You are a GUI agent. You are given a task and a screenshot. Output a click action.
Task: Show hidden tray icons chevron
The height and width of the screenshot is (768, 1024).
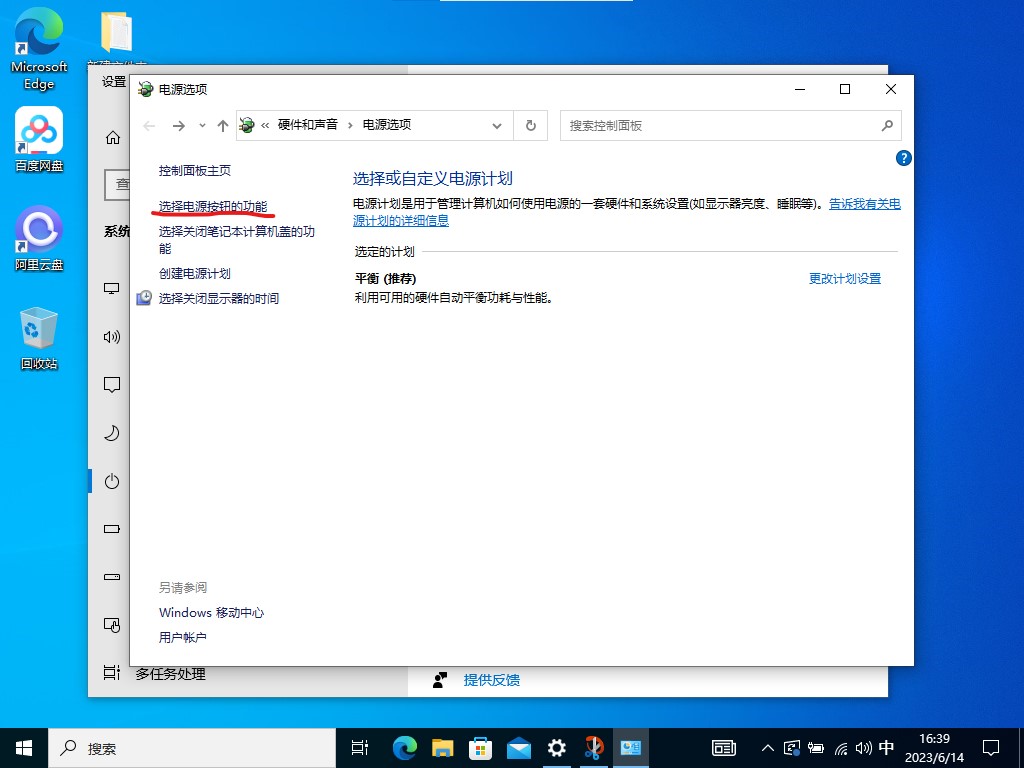click(768, 748)
